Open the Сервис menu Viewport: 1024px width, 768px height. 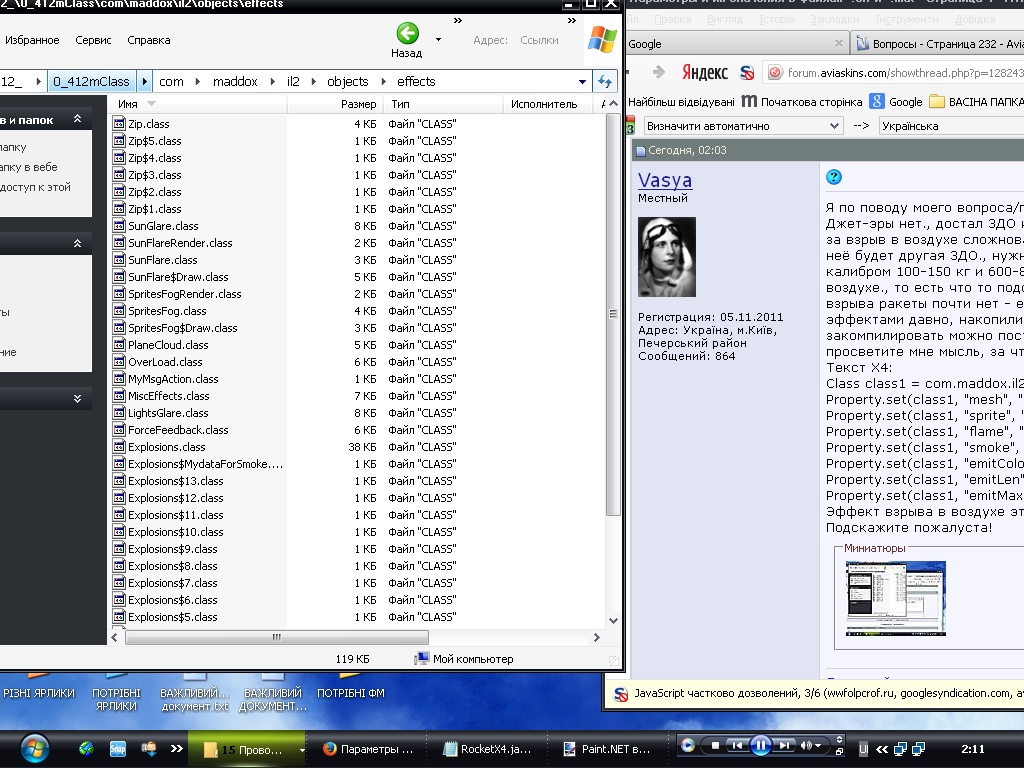click(94, 40)
